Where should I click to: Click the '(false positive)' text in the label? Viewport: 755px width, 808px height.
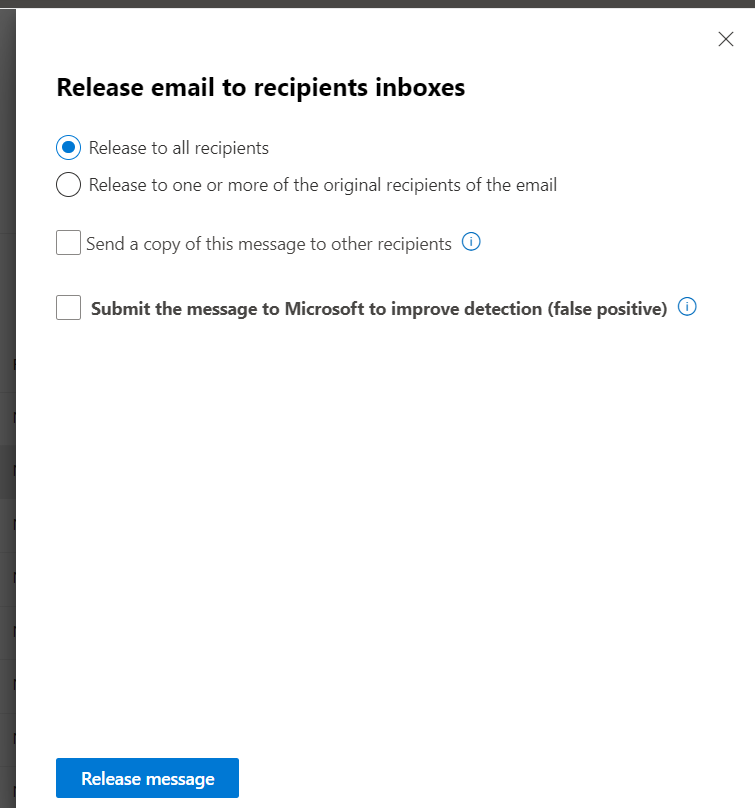(606, 309)
